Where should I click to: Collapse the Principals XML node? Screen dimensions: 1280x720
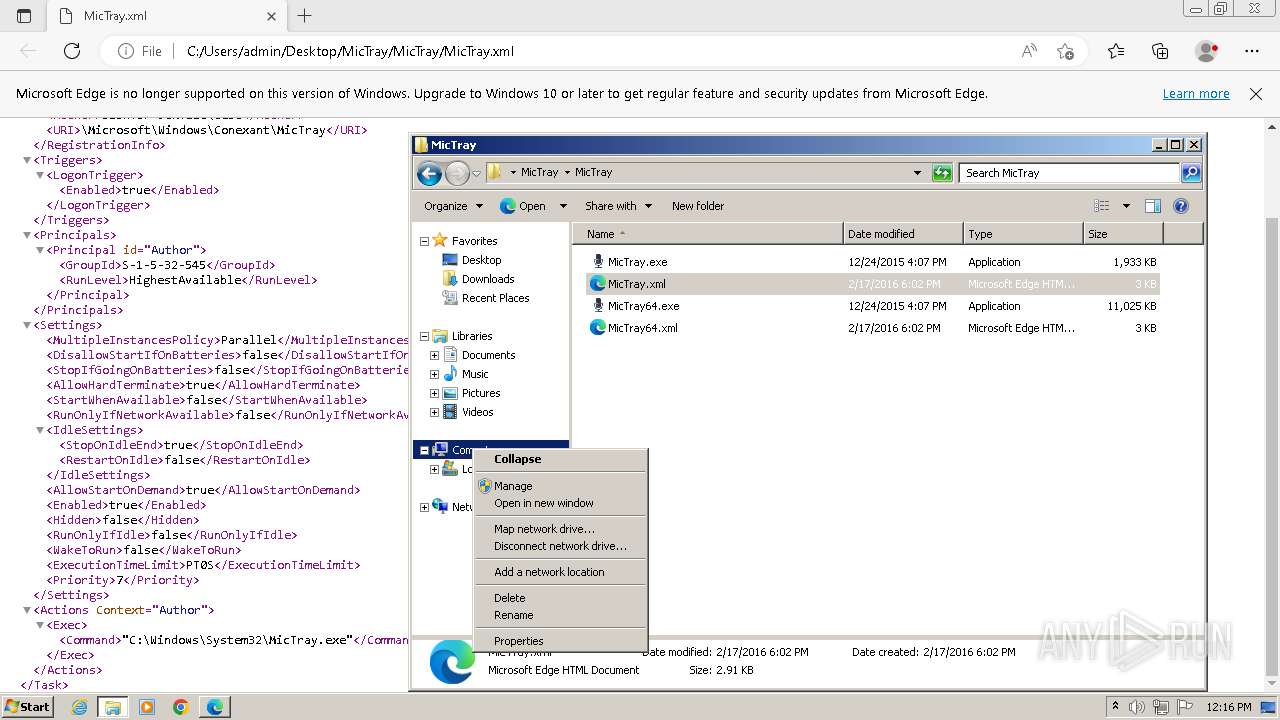tap(28, 235)
